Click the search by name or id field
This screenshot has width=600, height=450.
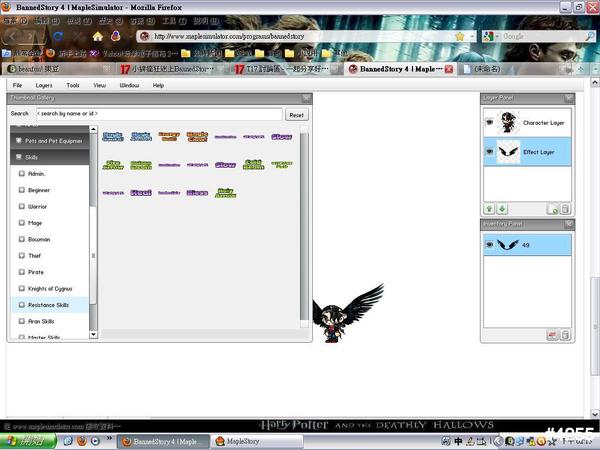tap(159, 114)
